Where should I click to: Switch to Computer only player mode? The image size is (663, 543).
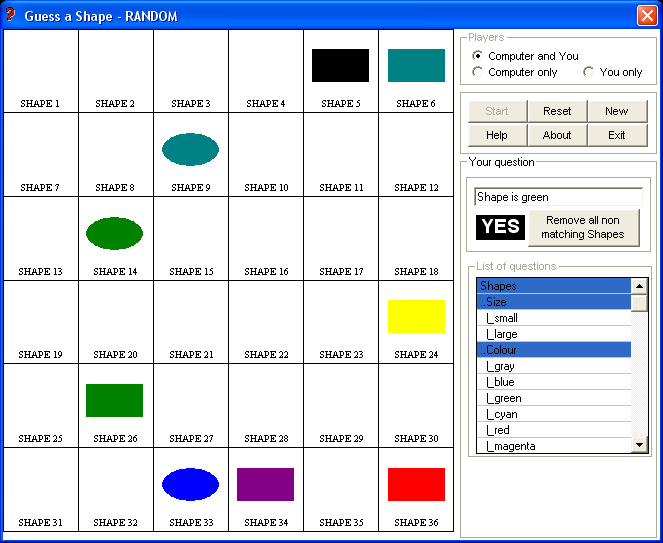[x=478, y=72]
